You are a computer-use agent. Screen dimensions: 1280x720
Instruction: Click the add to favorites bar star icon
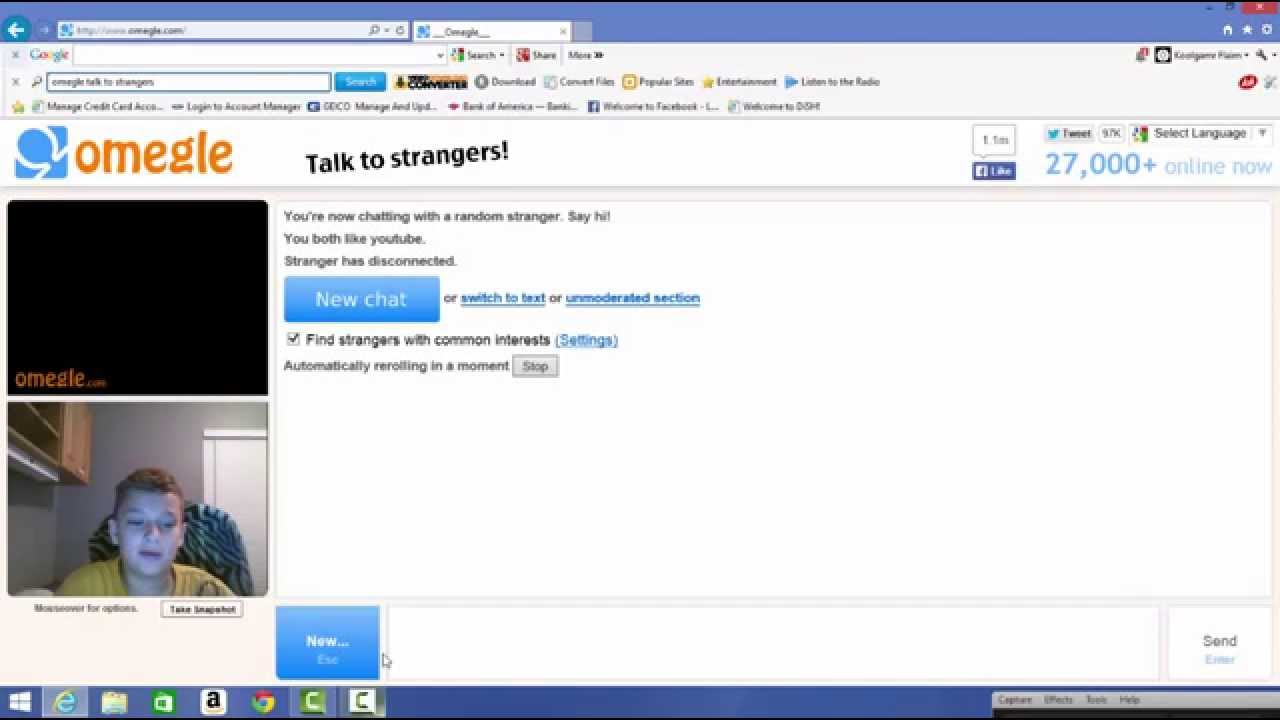click(x=18, y=106)
